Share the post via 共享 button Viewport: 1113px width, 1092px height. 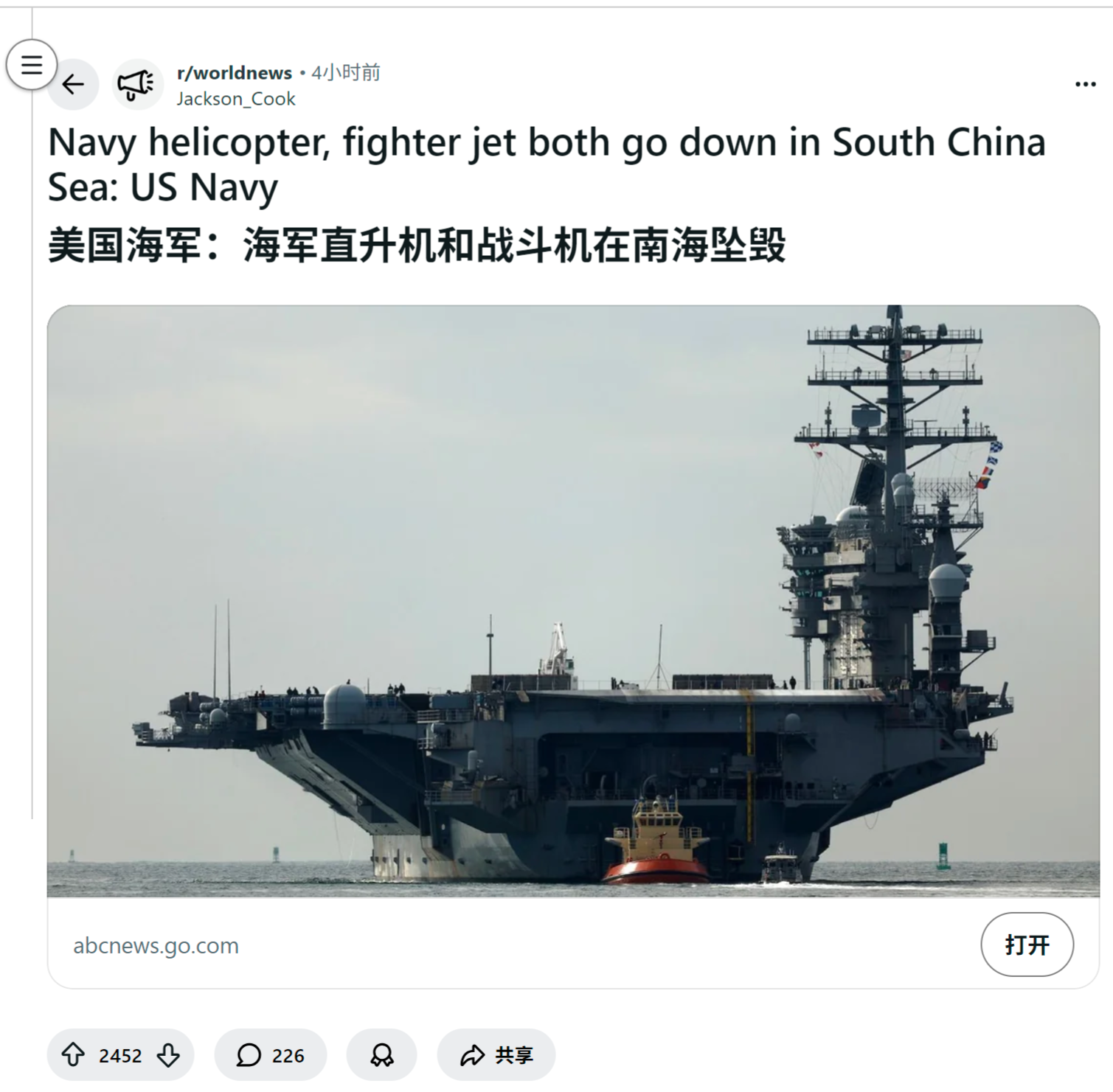(496, 1055)
